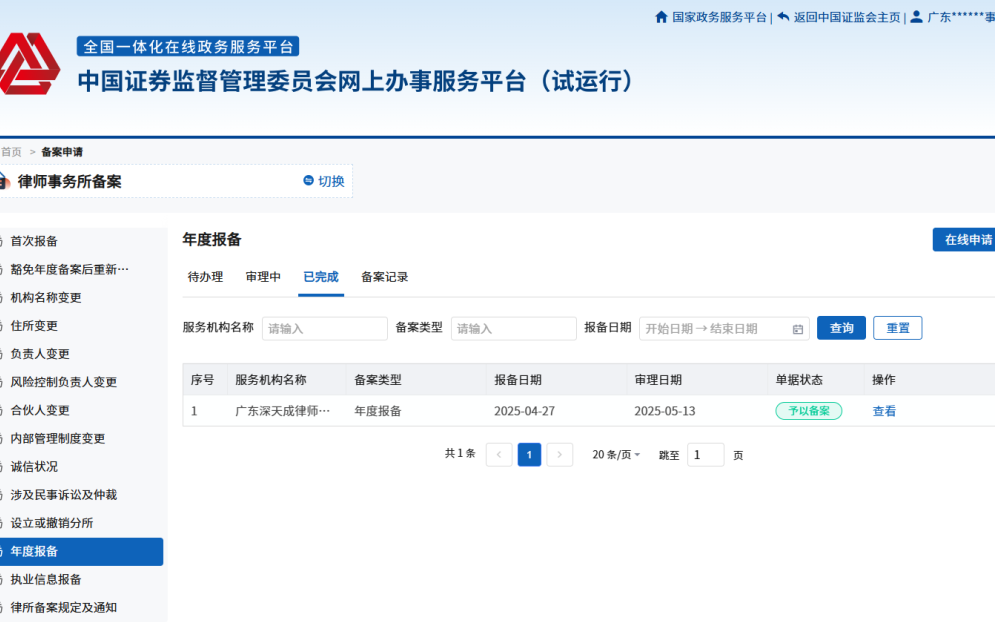
Task: Click the 予以备案 status tag
Action: click(x=808, y=411)
